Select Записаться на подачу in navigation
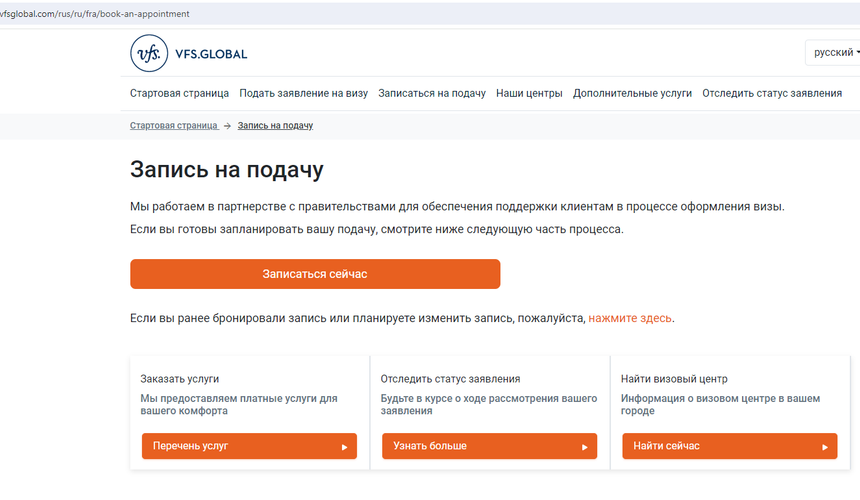860x500 pixels. (x=432, y=93)
